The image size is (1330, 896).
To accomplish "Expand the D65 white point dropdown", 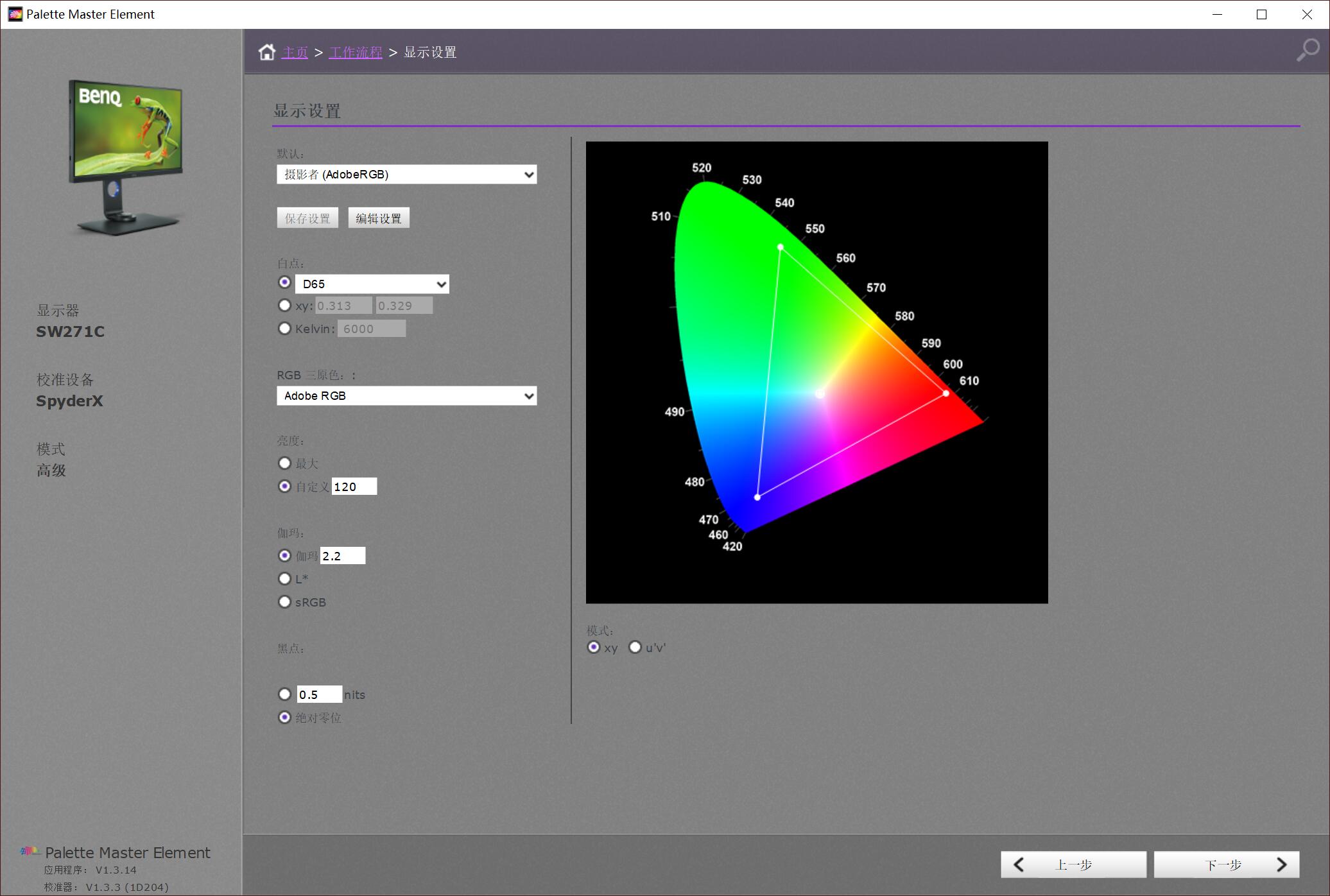I will [372, 284].
